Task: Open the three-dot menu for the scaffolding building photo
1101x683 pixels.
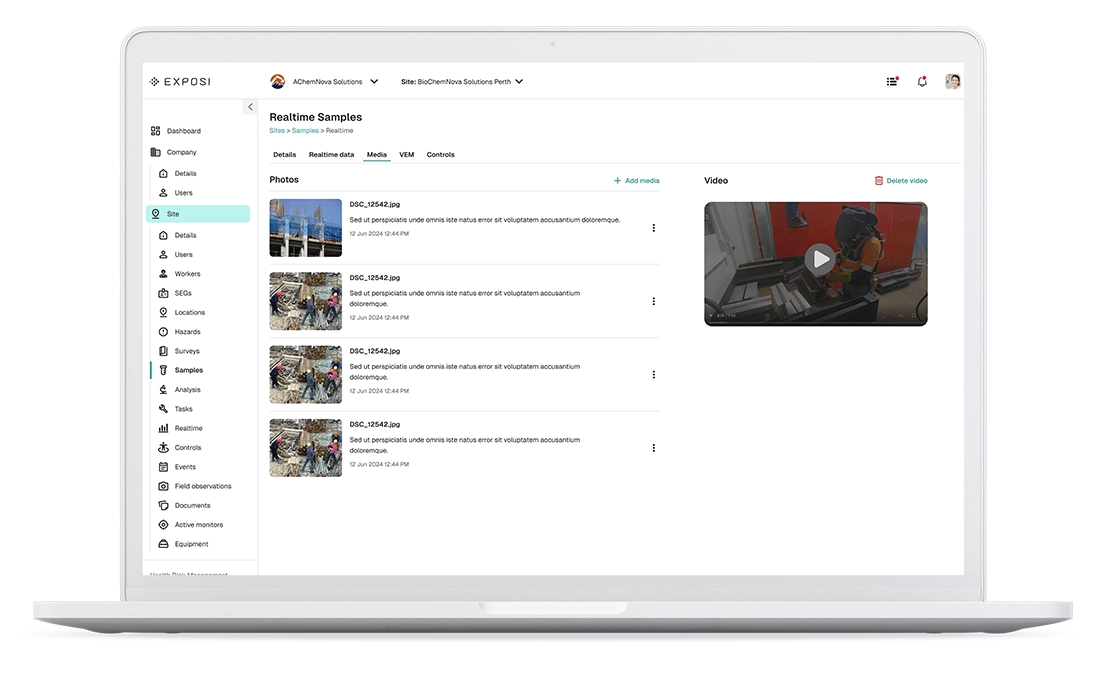Action: (654, 228)
